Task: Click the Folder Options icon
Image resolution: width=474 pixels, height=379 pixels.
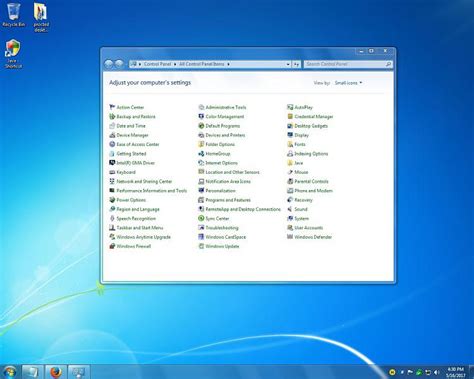Action: (201, 144)
